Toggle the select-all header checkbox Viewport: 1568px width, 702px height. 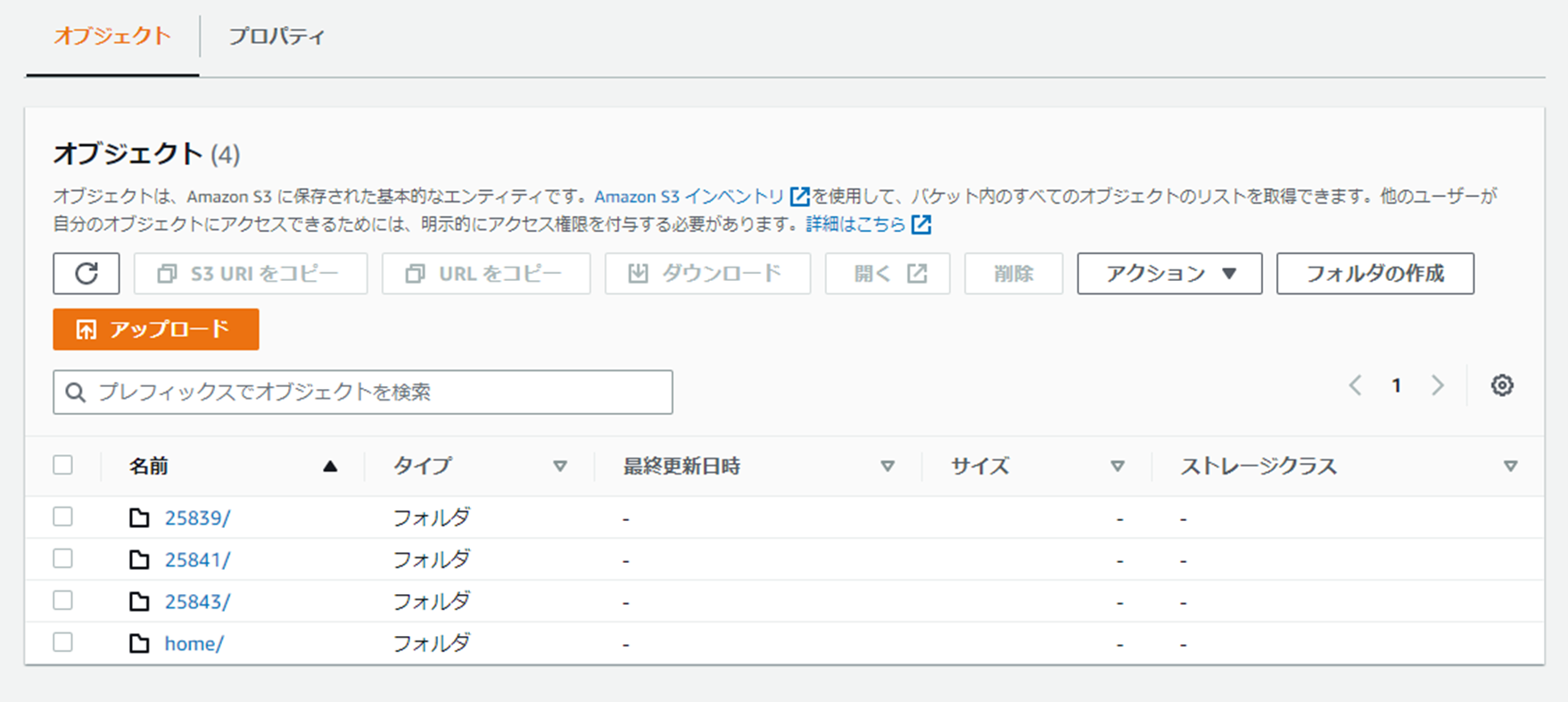tap(62, 465)
